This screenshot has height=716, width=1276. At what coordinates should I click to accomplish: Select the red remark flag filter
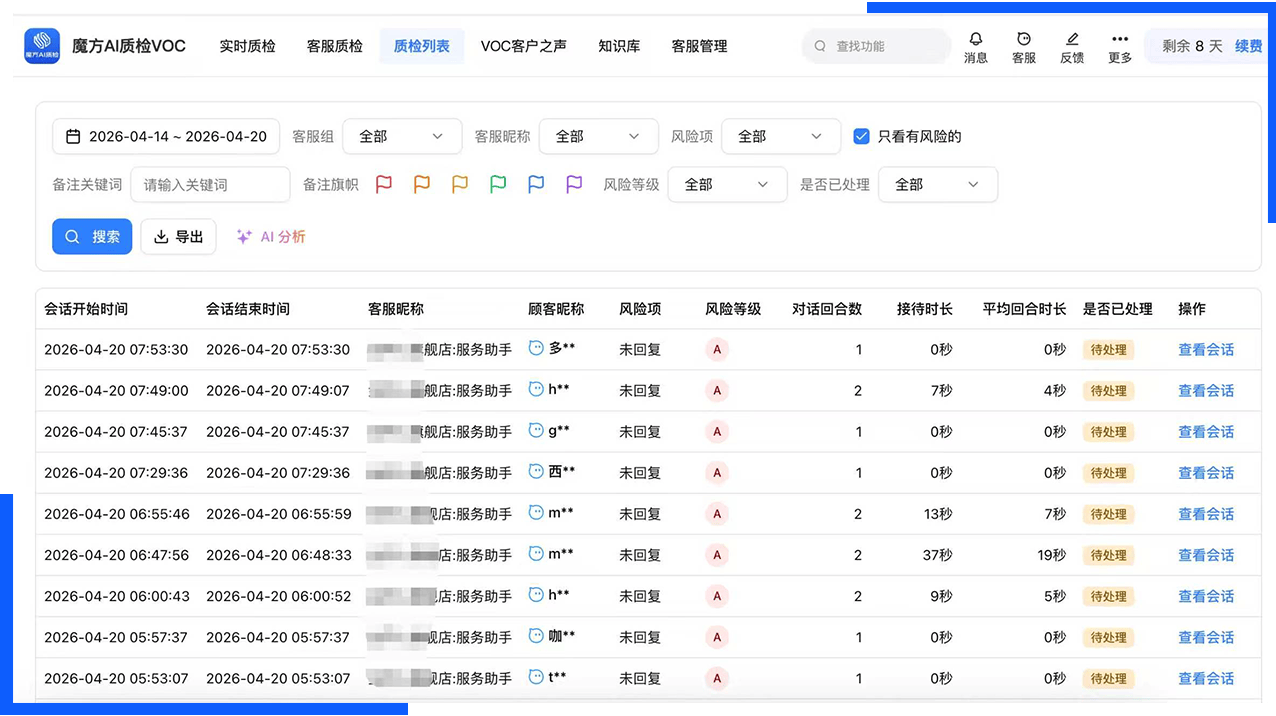(x=383, y=184)
